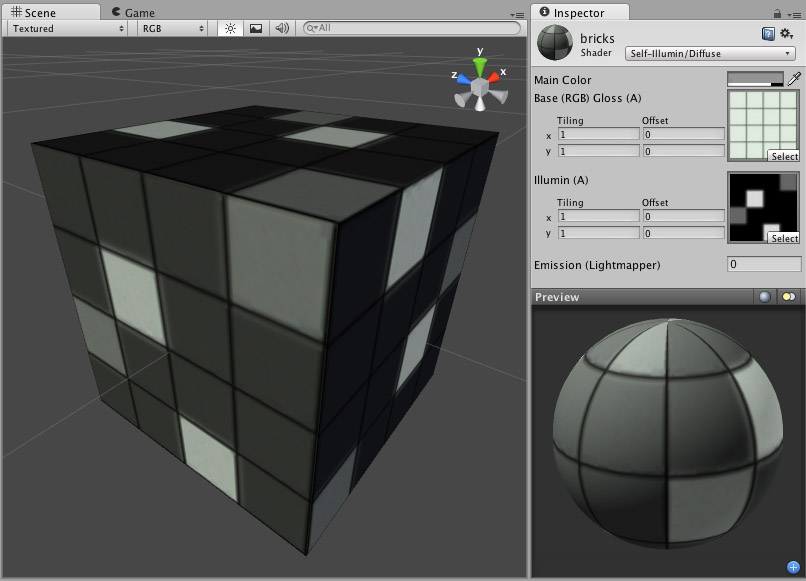Click the Emission (Lightmapper) value field
The image size is (806, 581).
[763, 264]
